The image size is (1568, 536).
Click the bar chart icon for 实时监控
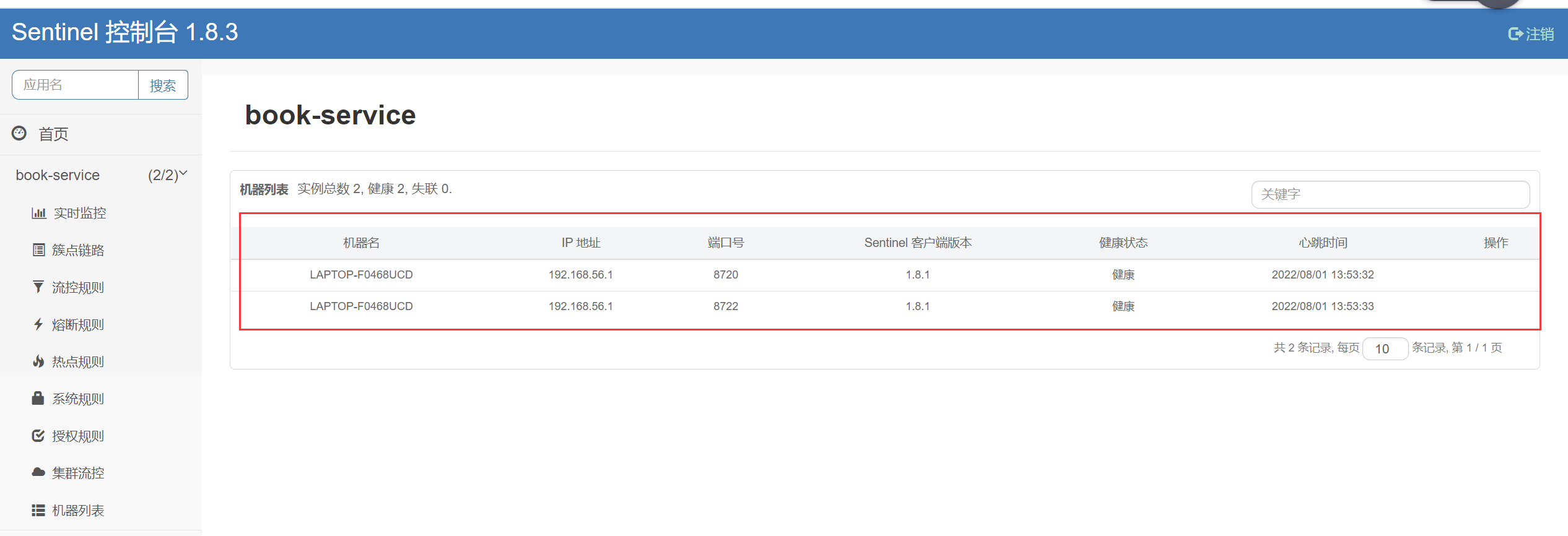click(x=38, y=213)
